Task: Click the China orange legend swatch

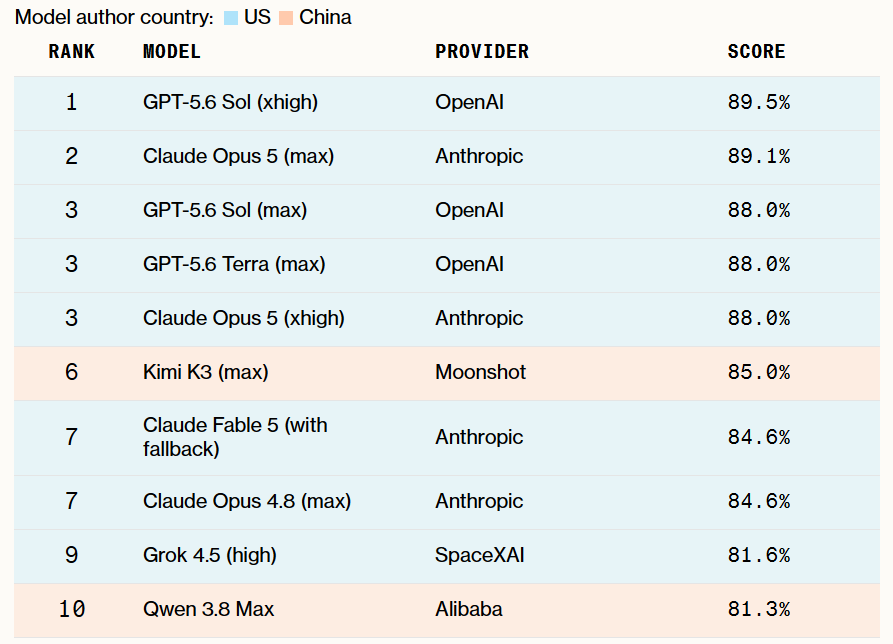Action: pyautogui.click(x=286, y=18)
